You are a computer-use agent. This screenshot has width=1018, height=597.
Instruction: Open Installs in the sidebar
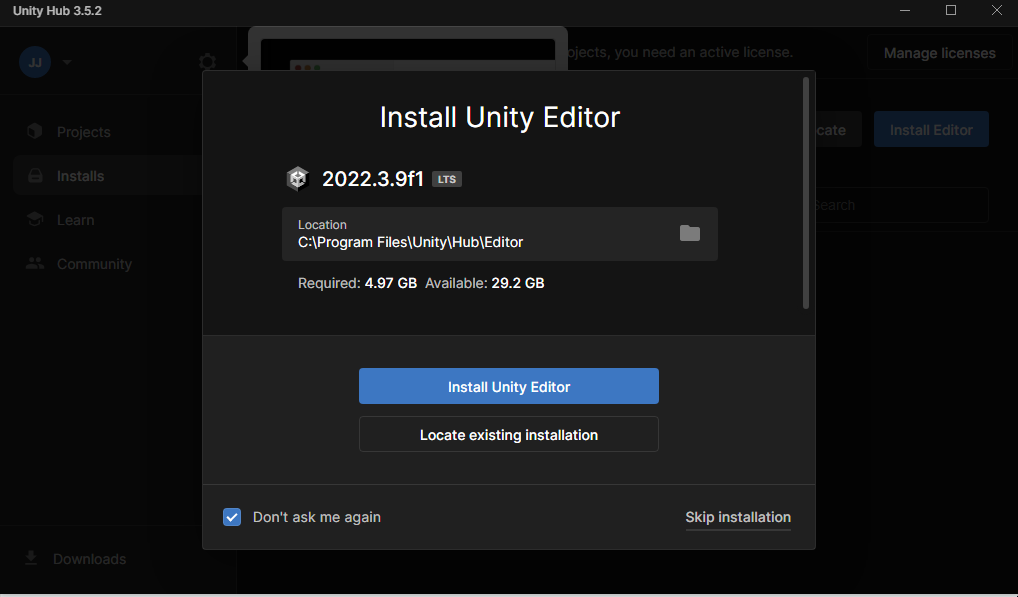click(x=107, y=176)
